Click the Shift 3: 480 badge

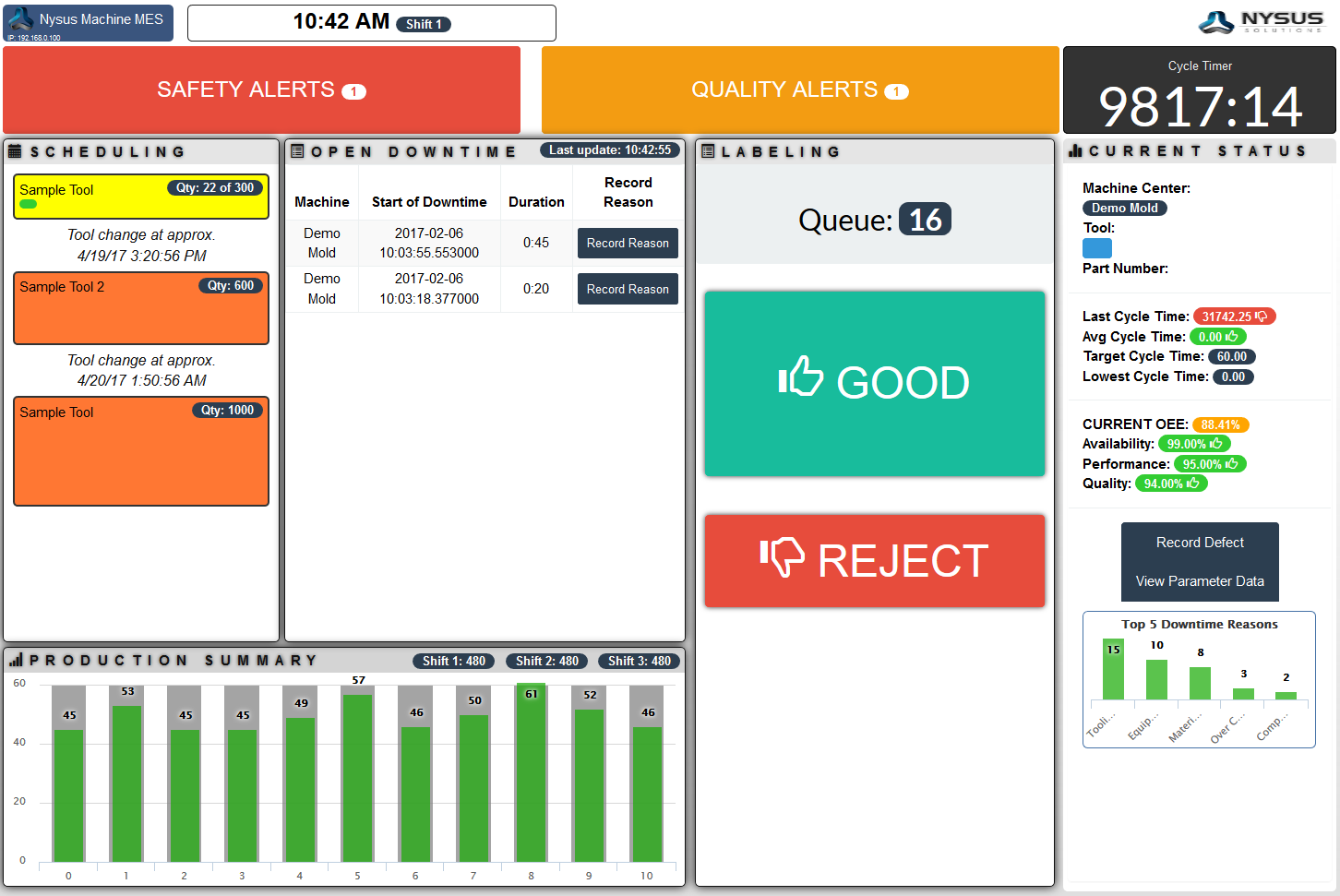tap(639, 661)
